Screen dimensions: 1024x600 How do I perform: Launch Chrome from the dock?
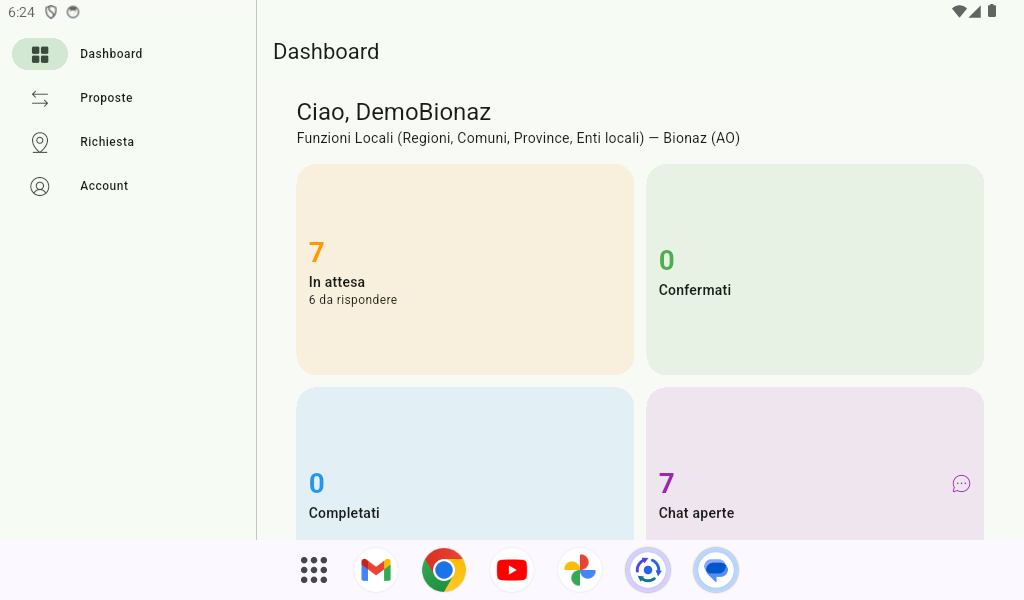pos(444,570)
